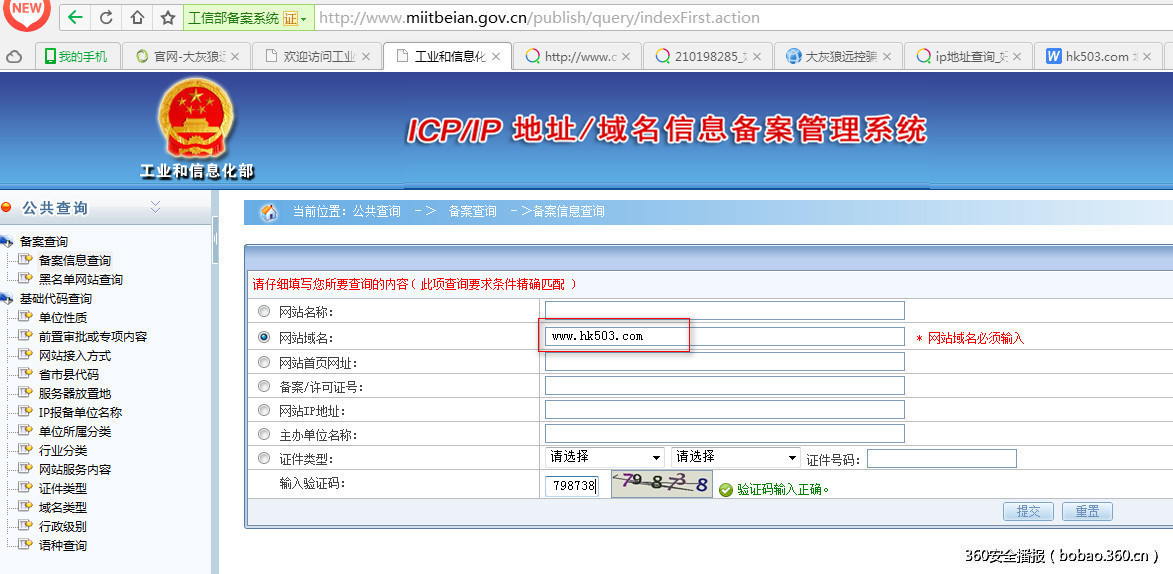Close the hk503.com tab
The height and width of the screenshot is (574, 1173).
[x=1146, y=56]
